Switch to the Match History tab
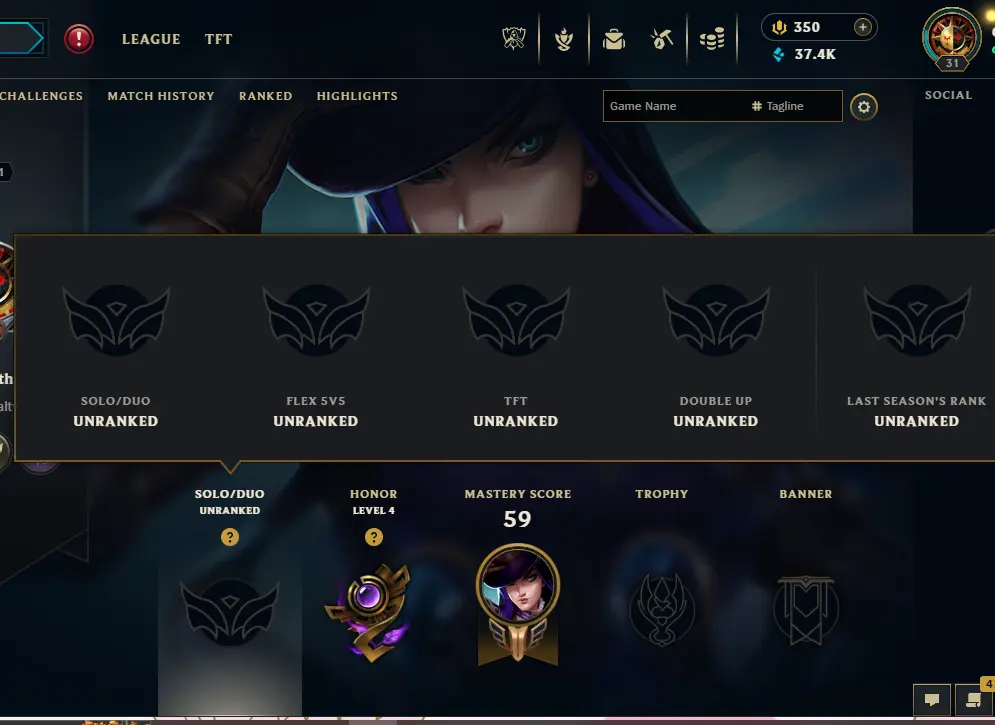The image size is (995, 725). (161, 96)
